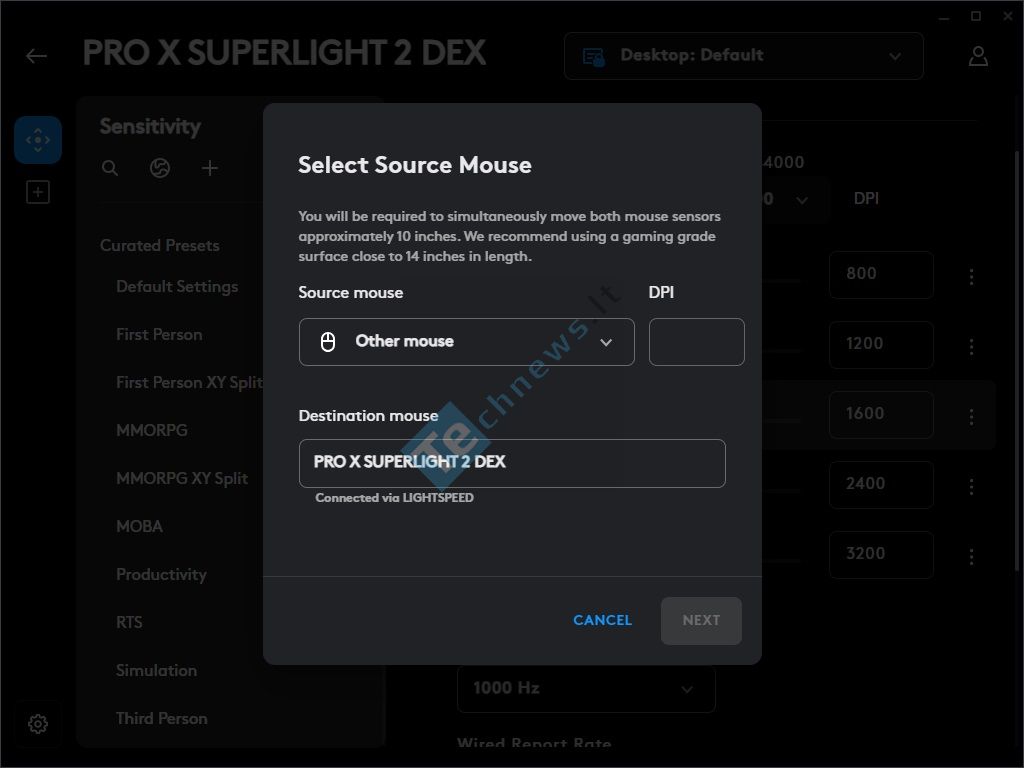Open settings gear at bottom left
The height and width of the screenshot is (768, 1024).
[x=38, y=724]
